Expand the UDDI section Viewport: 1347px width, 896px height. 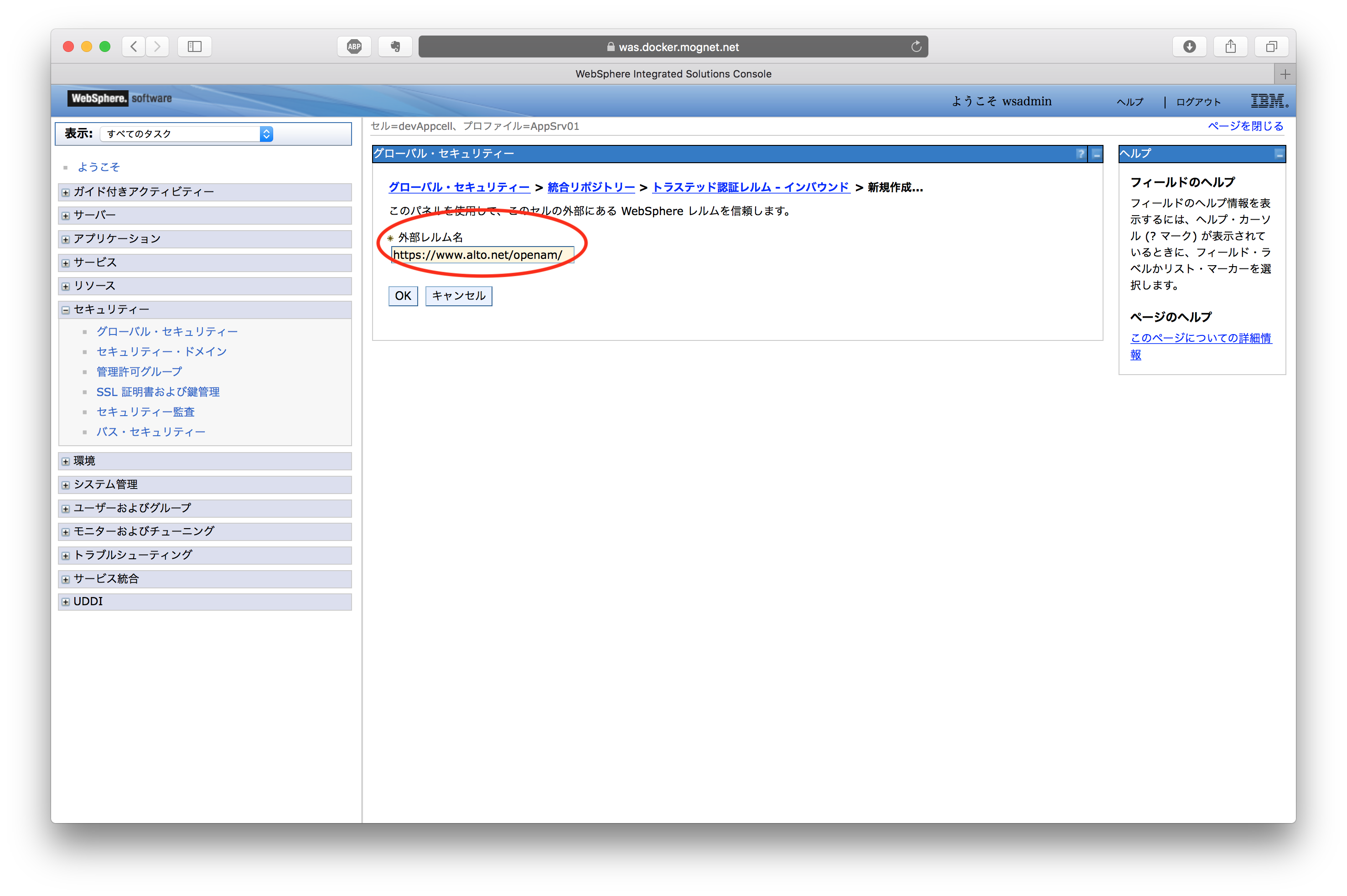point(65,602)
